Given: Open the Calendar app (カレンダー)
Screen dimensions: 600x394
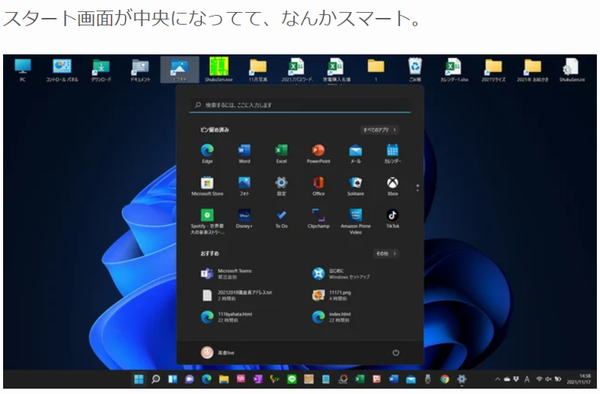Looking at the screenshot, I should pos(393,153).
